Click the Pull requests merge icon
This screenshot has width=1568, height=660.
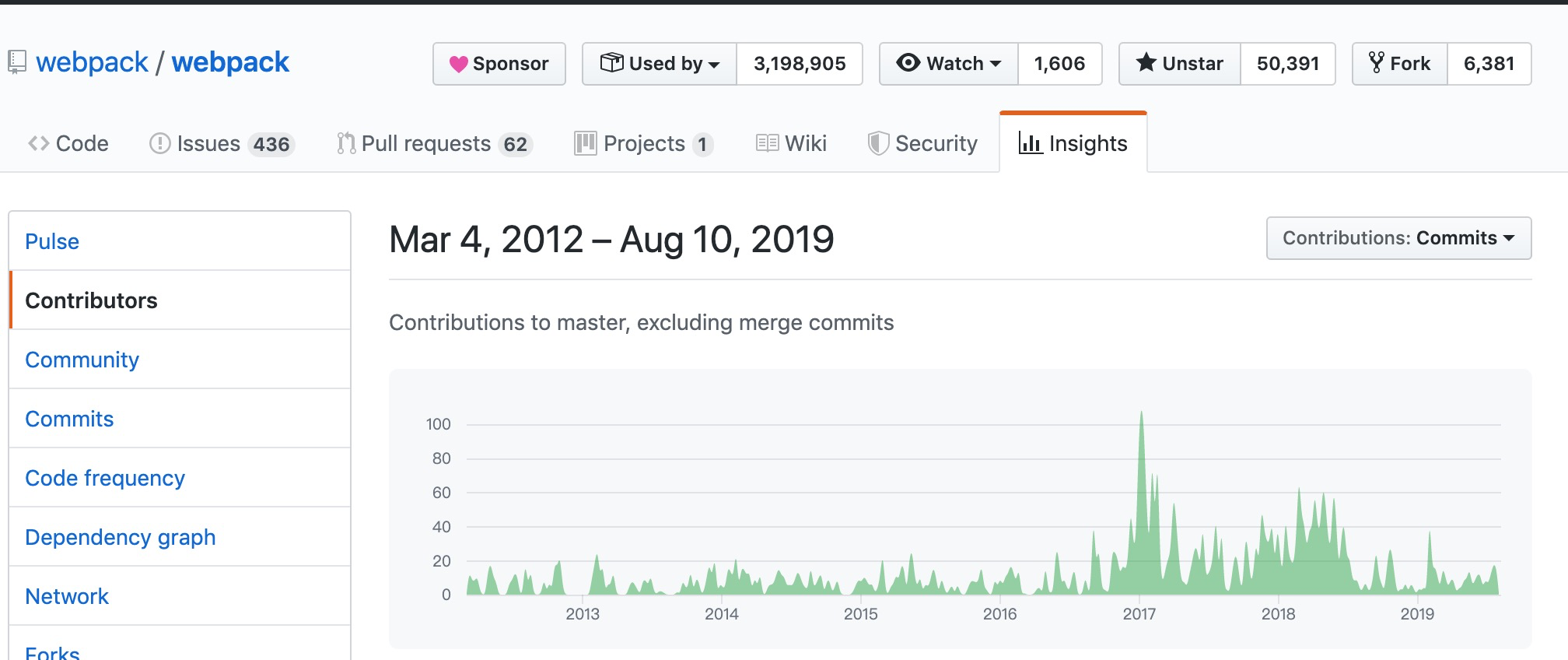(346, 143)
